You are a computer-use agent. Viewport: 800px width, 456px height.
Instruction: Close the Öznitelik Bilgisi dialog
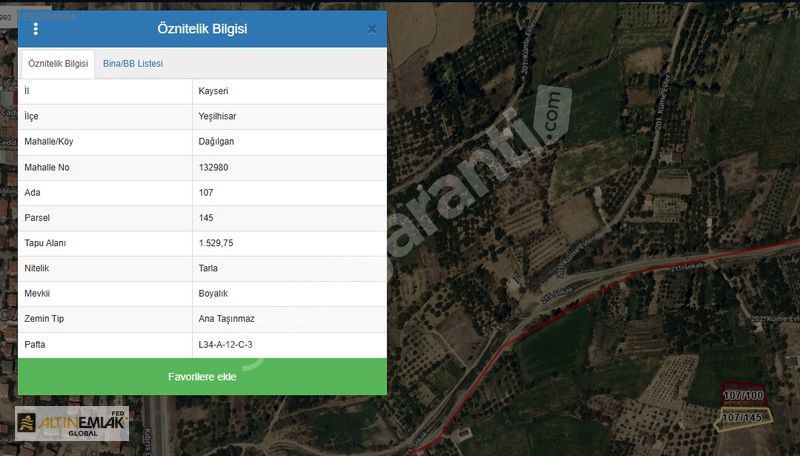pos(372,29)
